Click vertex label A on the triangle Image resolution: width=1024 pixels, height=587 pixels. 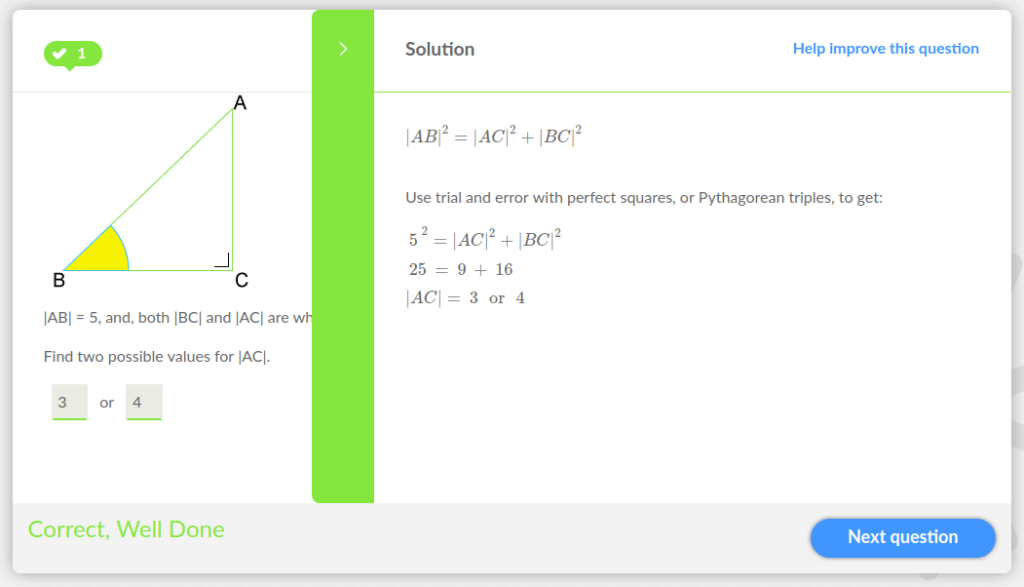point(240,103)
